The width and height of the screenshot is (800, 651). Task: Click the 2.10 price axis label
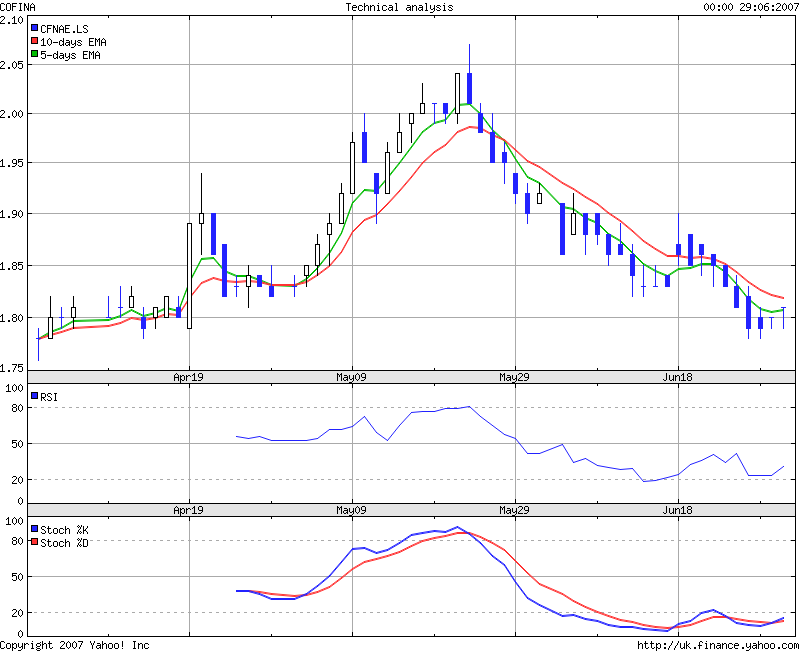[x=12, y=21]
